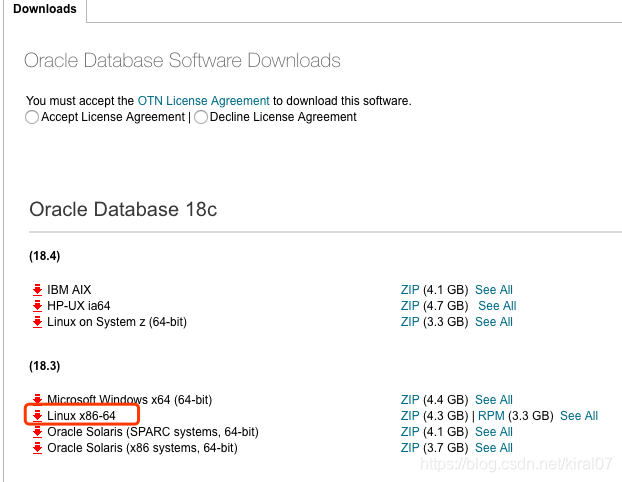Click See All for Oracle Solaris SPARC systems
This screenshot has width=622, height=482.
pos(494,432)
